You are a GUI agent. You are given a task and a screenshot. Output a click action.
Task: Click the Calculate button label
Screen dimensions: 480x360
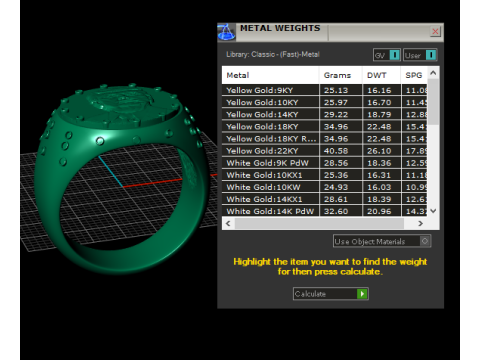click(x=310, y=294)
